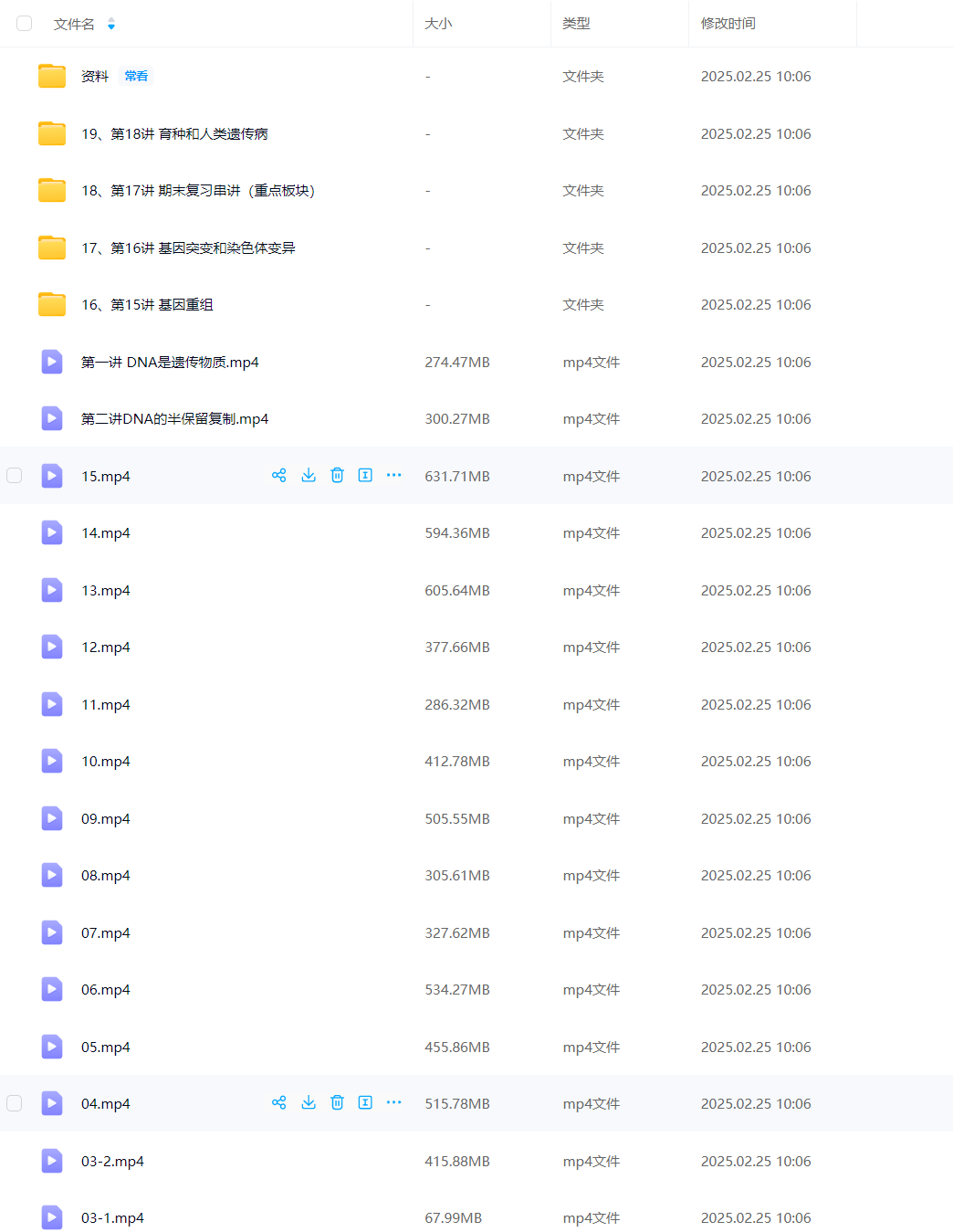Click the 常看 tag next to 资料
The image size is (953, 1232).
click(137, 77)
